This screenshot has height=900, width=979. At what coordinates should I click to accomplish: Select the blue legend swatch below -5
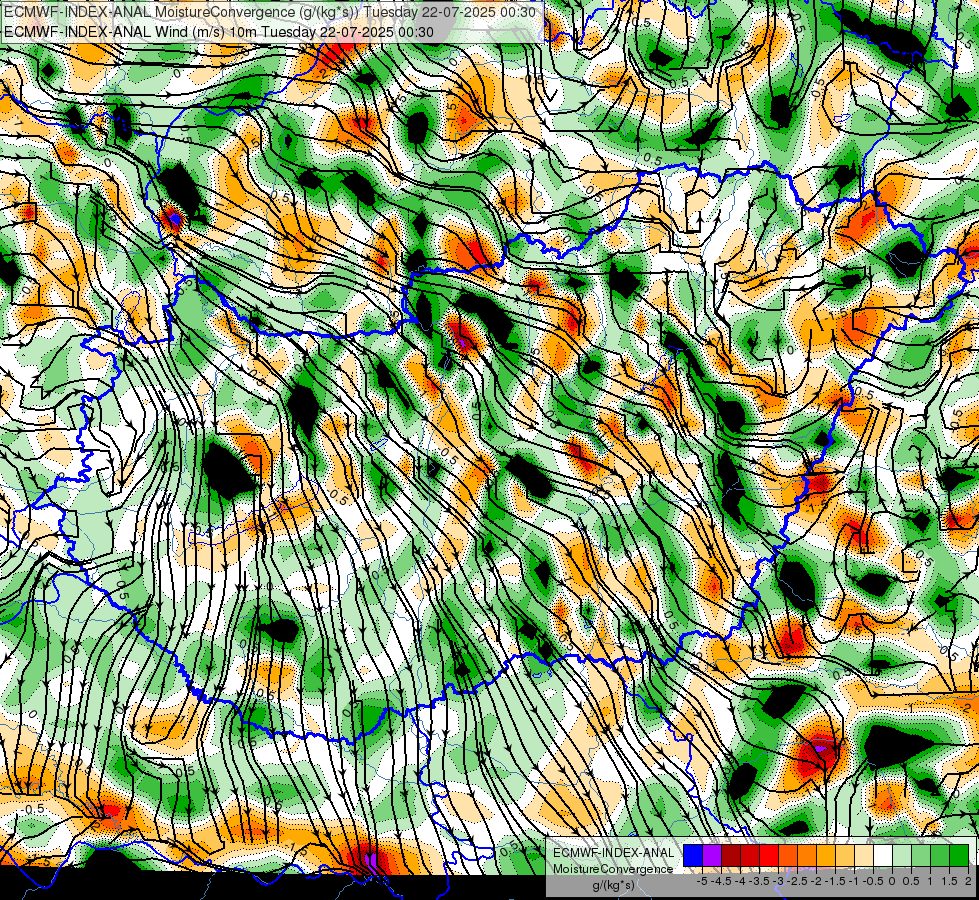tap(693, 855)
